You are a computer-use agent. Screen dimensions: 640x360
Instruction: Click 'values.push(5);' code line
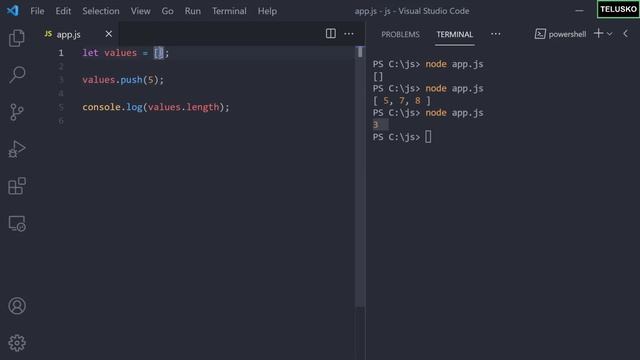click(123, 80)
